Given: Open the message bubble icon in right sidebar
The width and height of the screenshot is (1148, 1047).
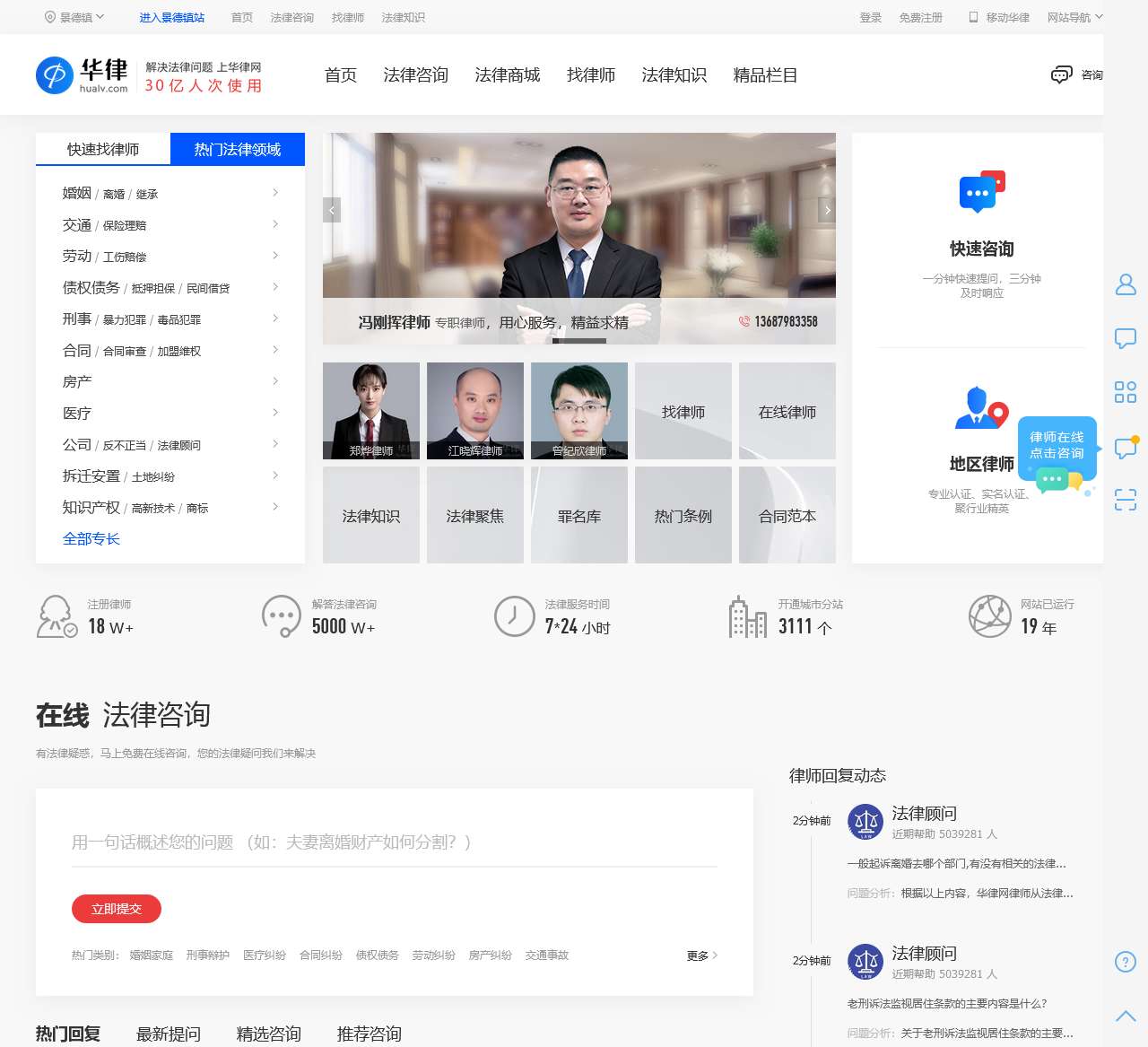Looking at the screenshot, I should click(x=1126, y=338).
